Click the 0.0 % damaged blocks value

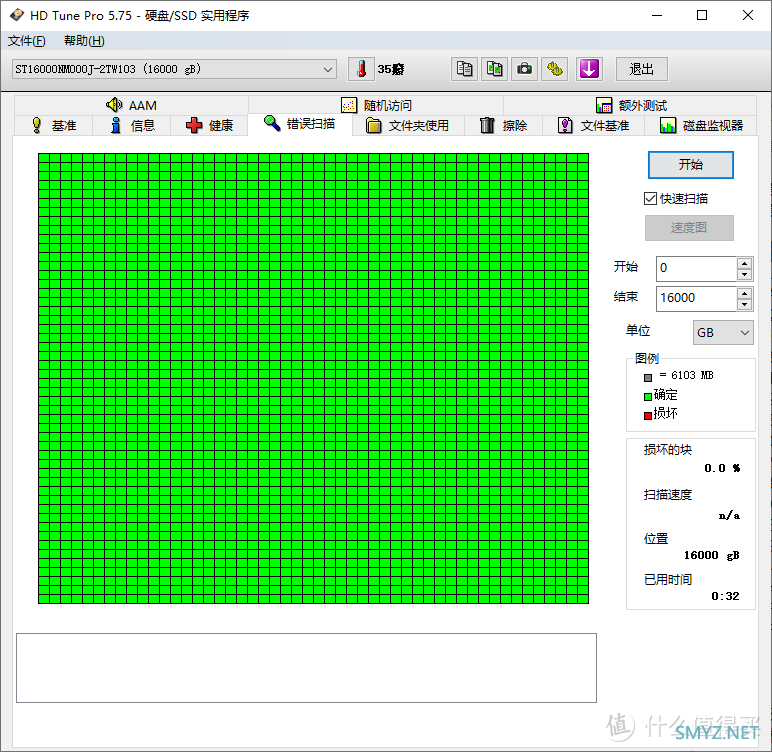(722, 468)
